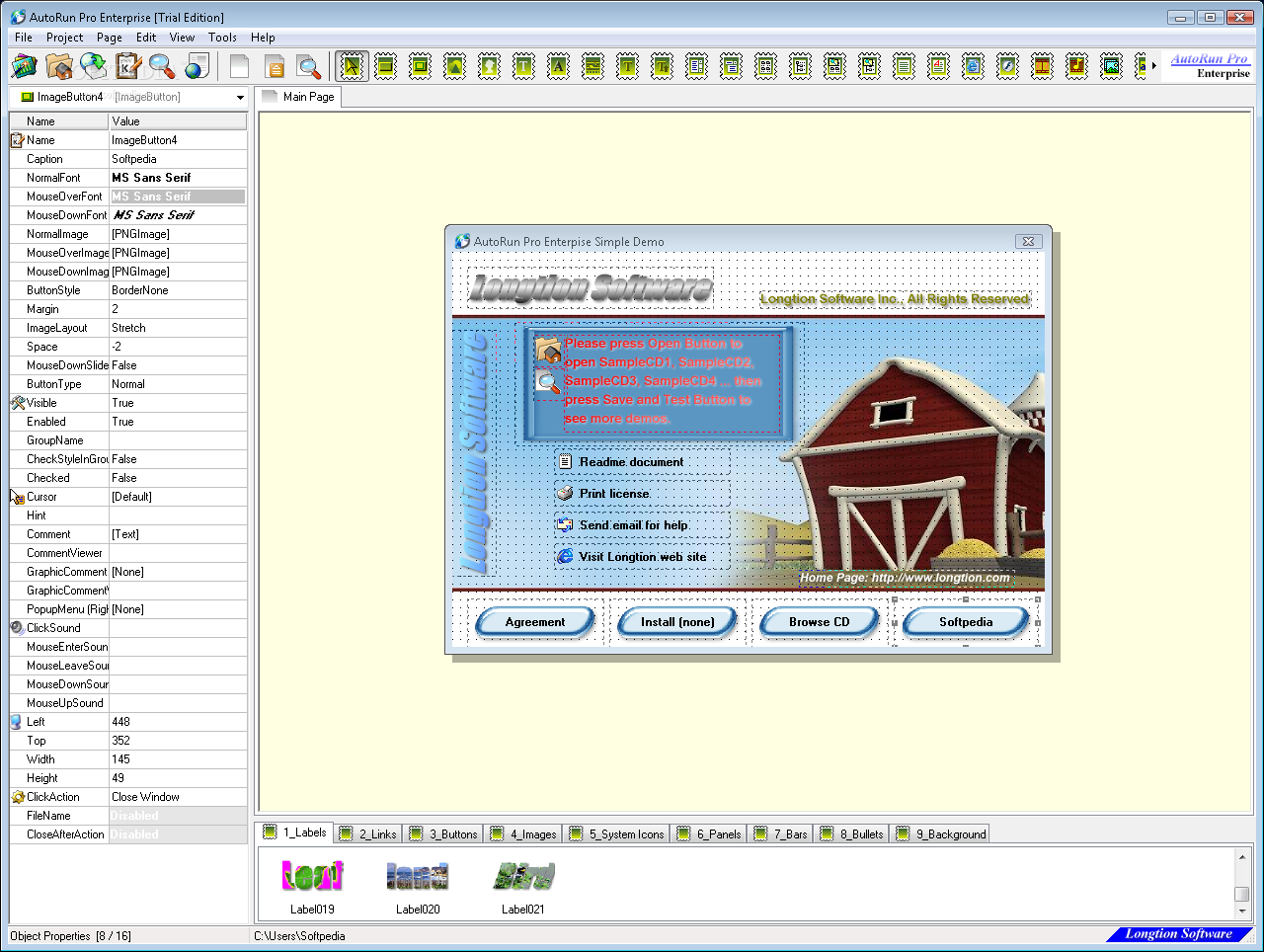Select the Label019 thumbnail
This screenshot has height=952, width=1264.
click(x=312, y=886)
